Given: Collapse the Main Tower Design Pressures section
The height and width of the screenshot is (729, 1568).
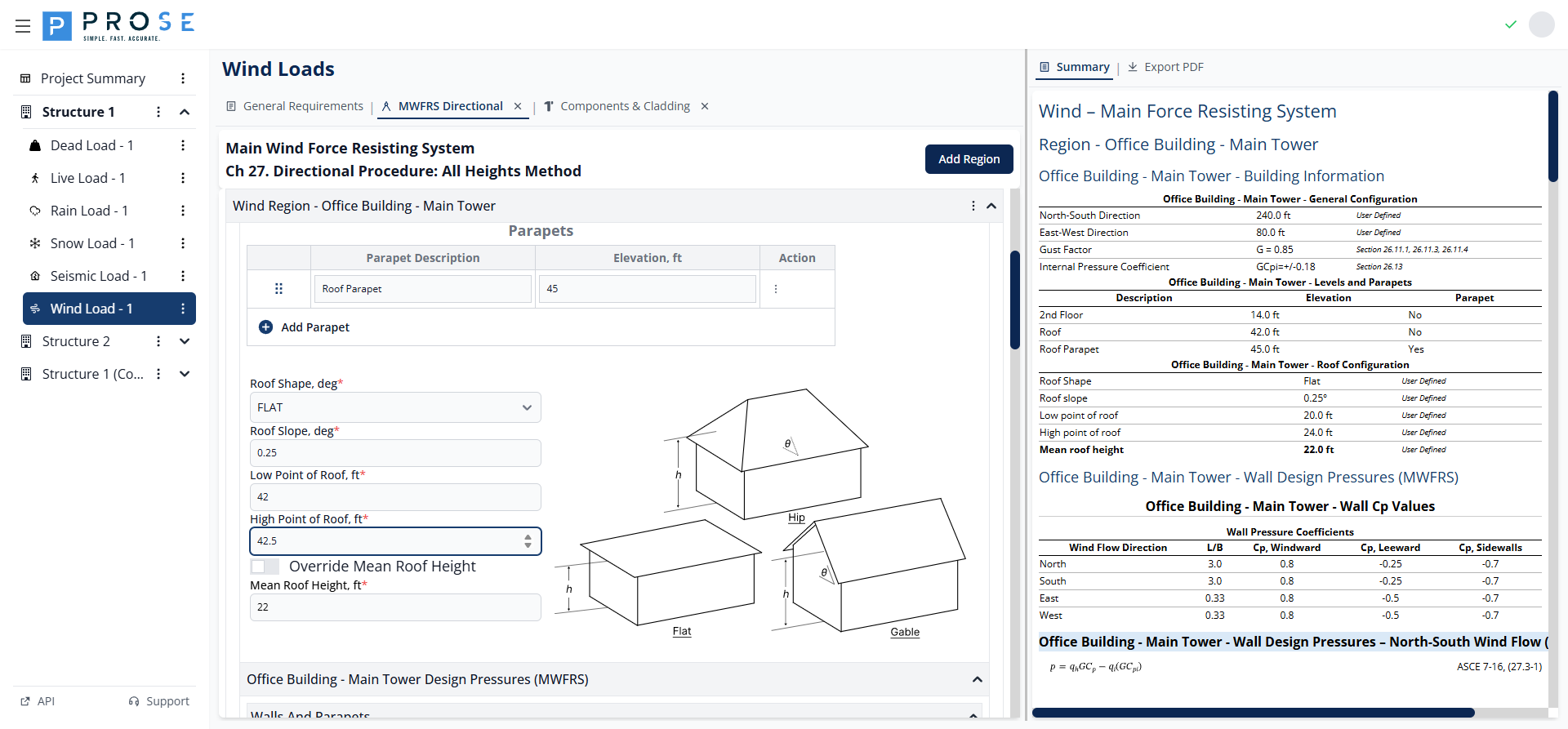Looking at the screenshot, I should point(977,679).
